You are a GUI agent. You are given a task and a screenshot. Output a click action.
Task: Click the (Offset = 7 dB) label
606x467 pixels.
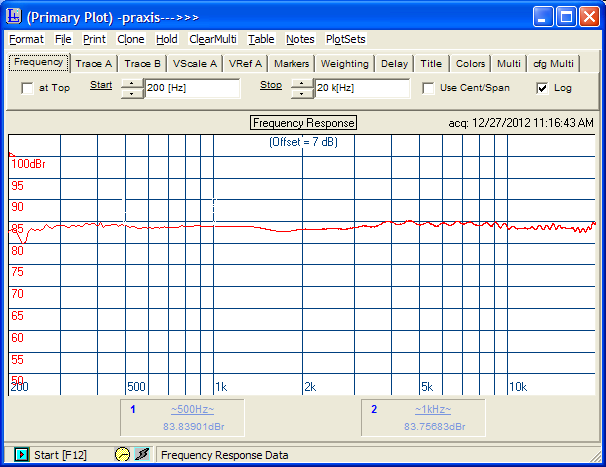tap(303, 142)
